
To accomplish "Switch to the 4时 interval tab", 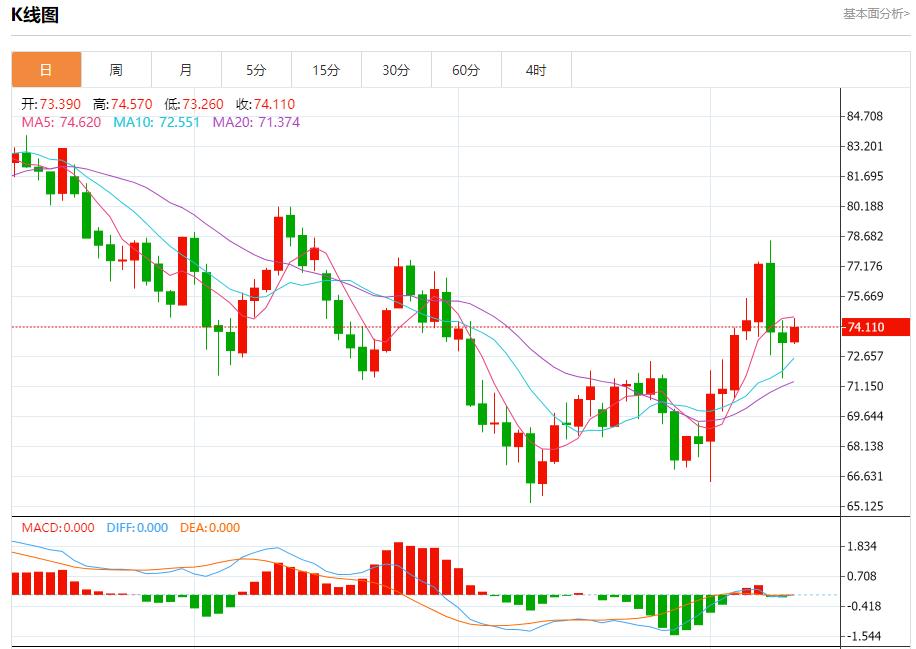I will [536, 70].
